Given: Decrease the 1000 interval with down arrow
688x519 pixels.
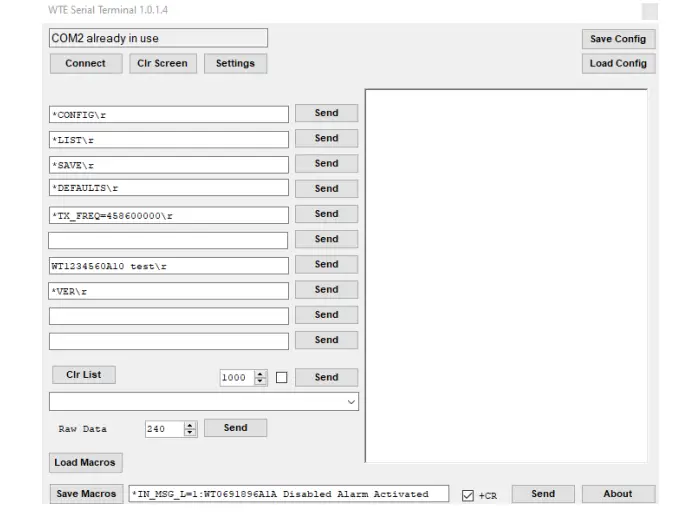Looking at the screenshot, I should 260,381.
